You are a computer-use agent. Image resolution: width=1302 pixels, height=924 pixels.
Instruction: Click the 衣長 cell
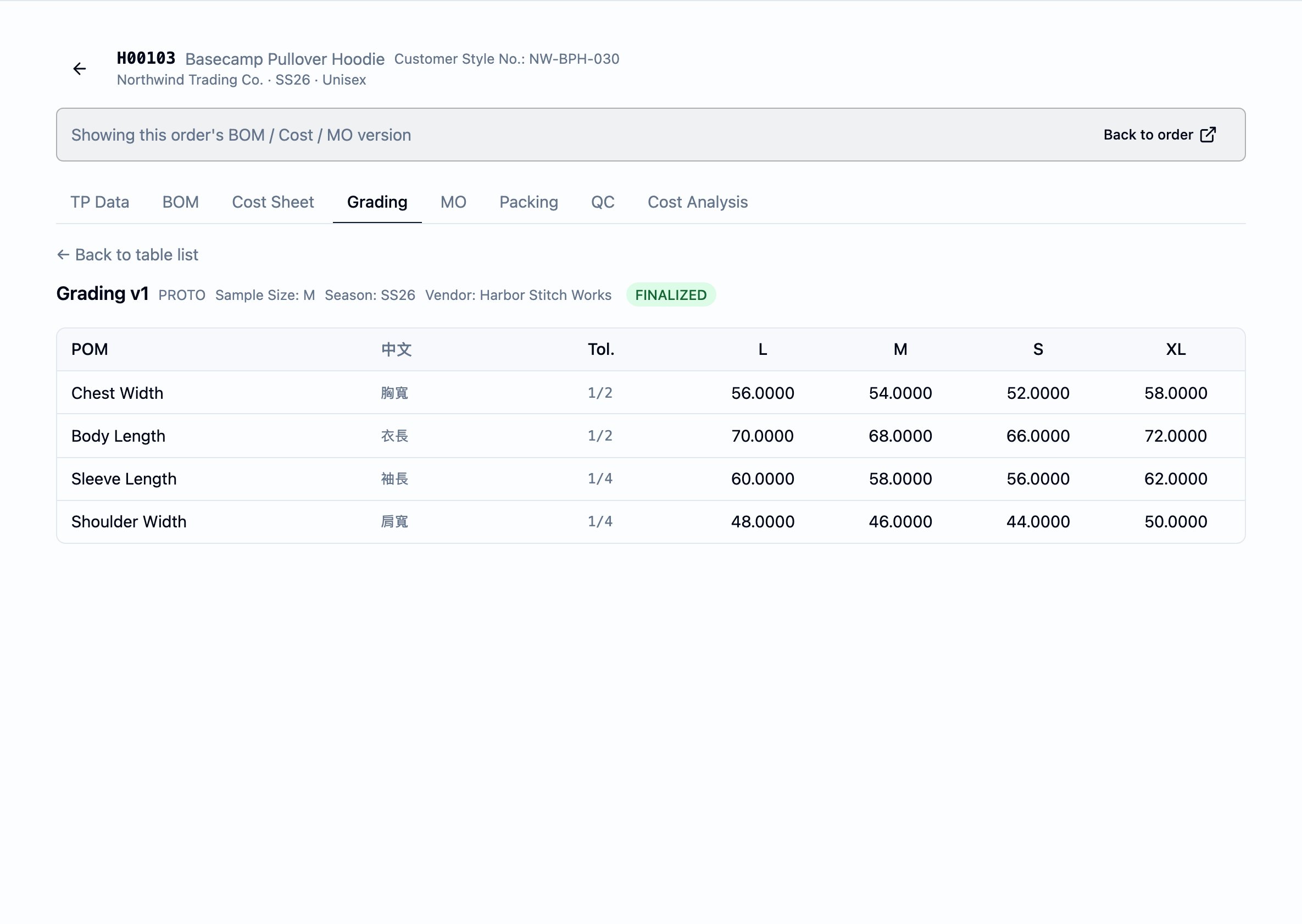[394, 436]
